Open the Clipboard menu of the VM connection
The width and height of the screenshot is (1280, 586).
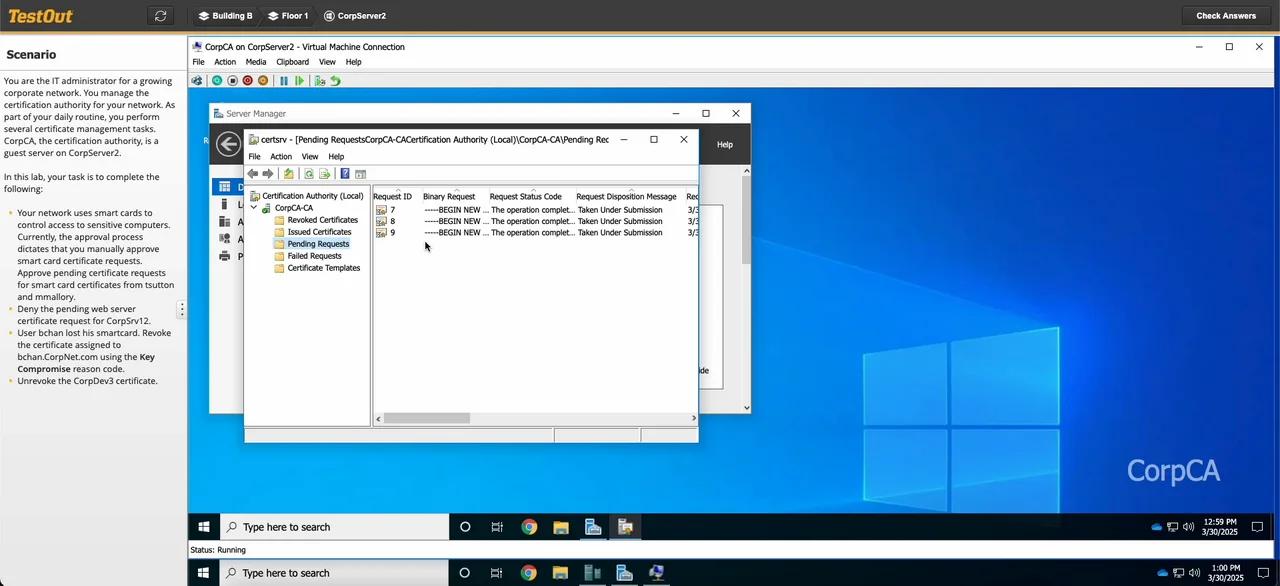pyautogui.click(x=292, y=61)
